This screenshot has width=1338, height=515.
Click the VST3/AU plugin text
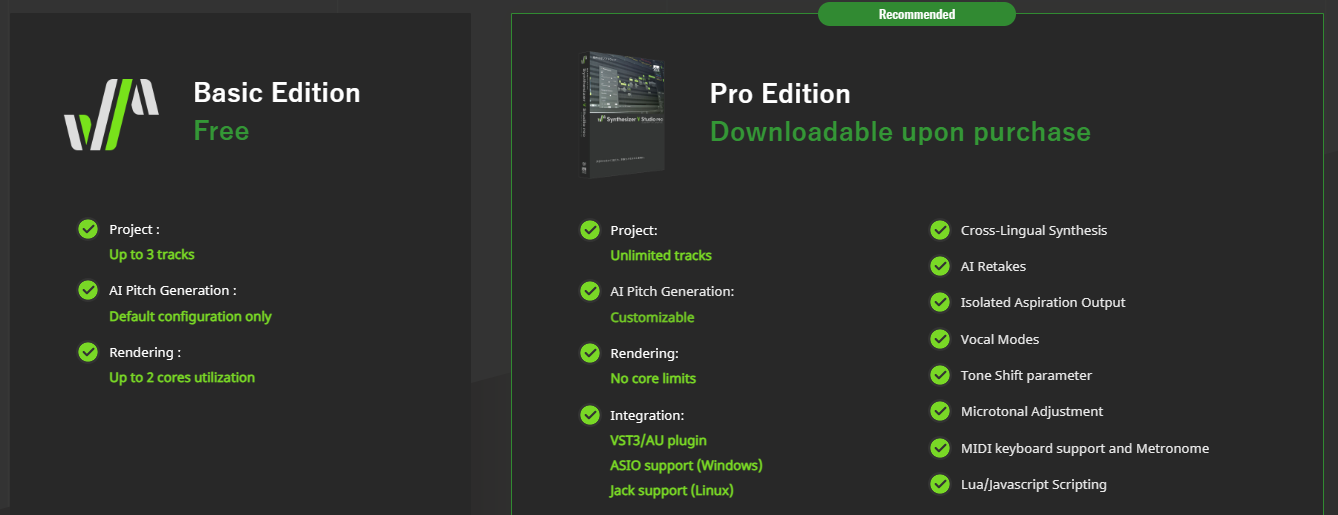658,440
